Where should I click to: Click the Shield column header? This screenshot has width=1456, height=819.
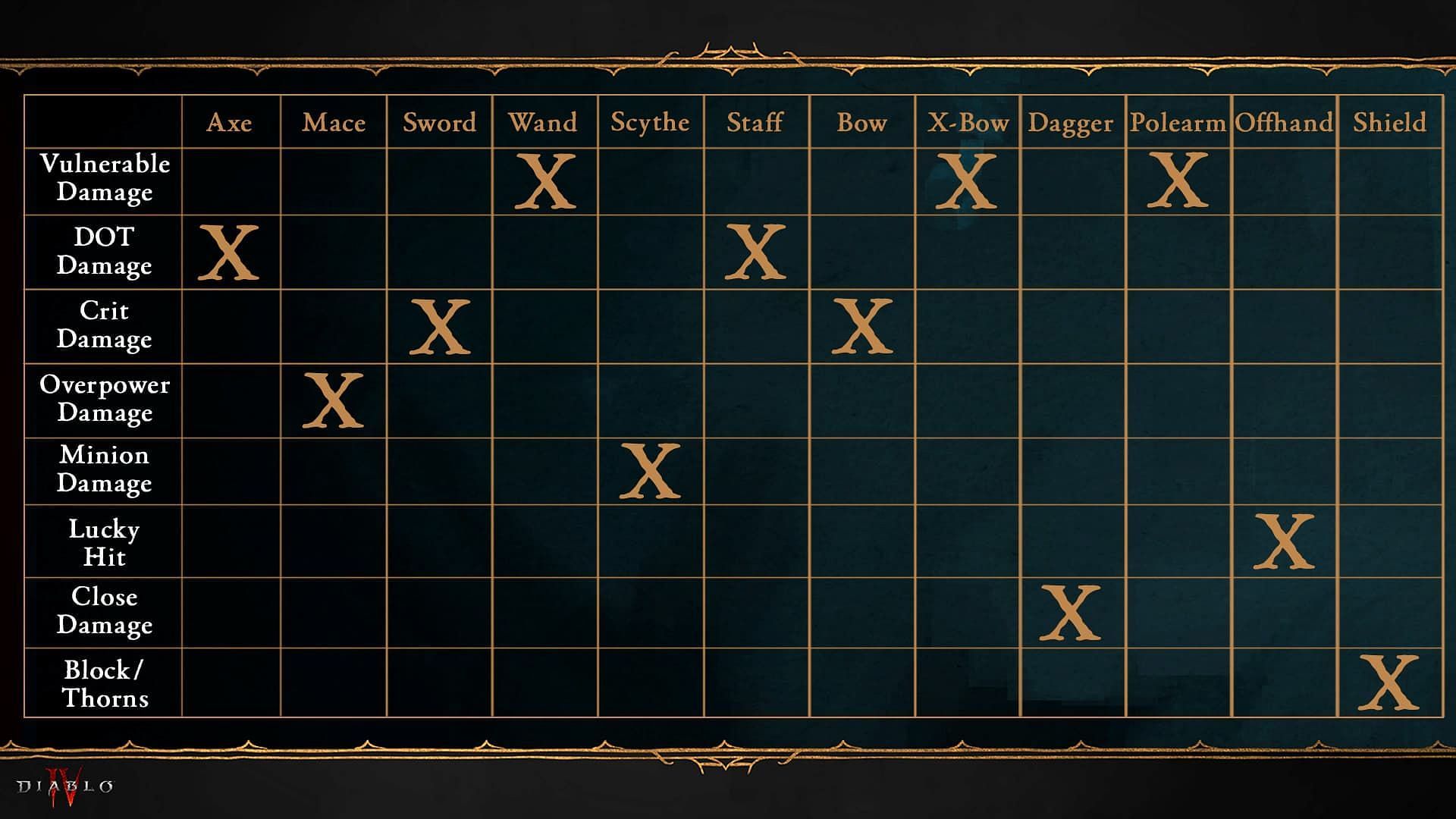coord(1393,122)
